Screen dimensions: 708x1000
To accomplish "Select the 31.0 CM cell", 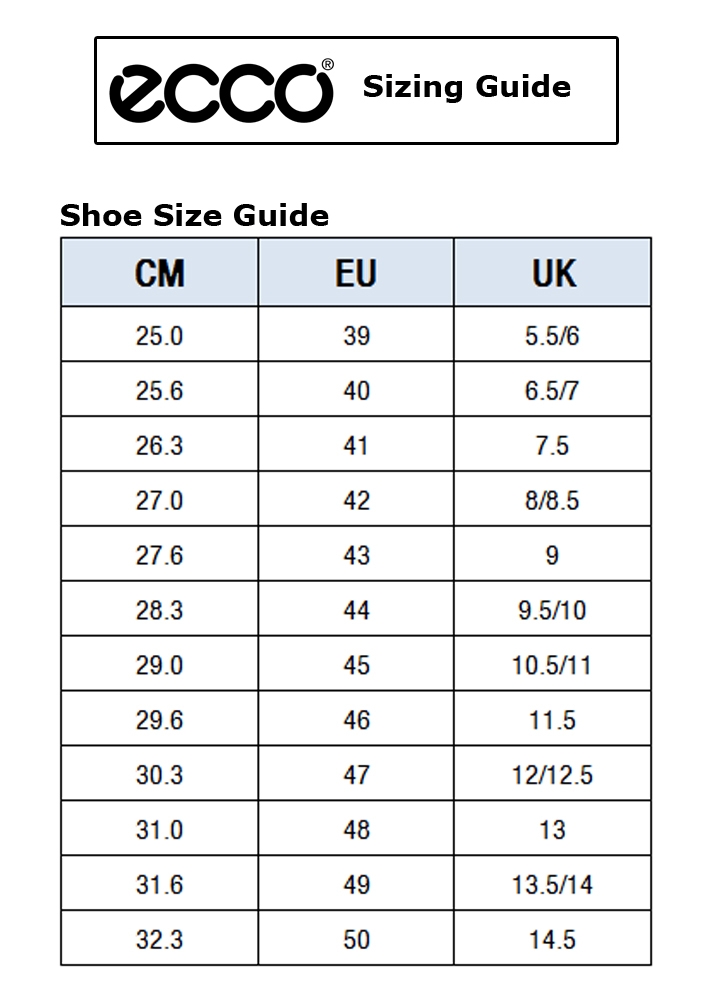I will (x=160, y=830).
